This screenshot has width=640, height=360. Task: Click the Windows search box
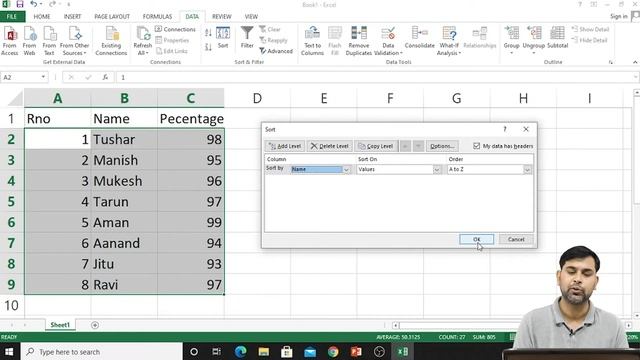point(101,351)
